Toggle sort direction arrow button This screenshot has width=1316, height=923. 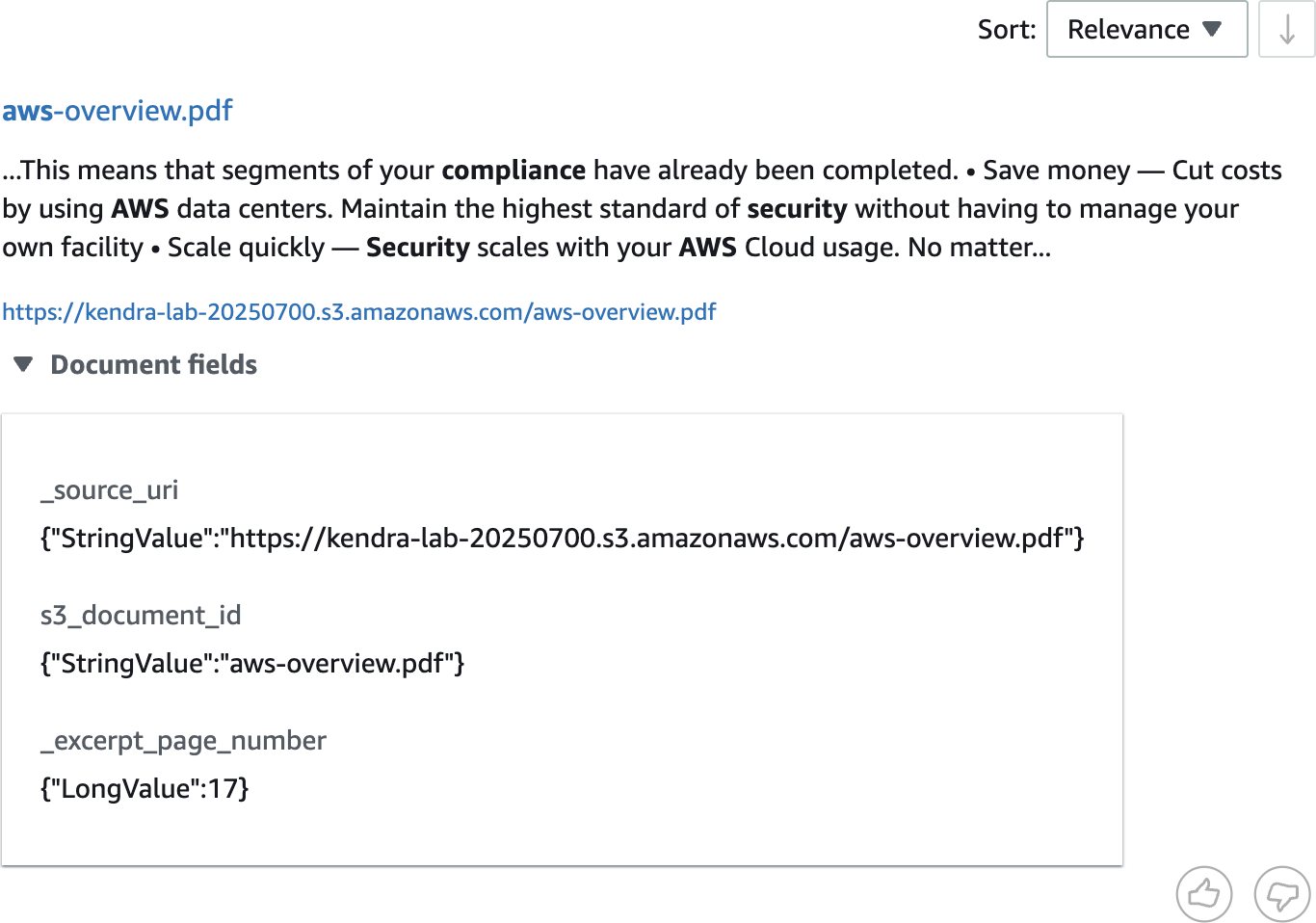[x=1287, y=29]
